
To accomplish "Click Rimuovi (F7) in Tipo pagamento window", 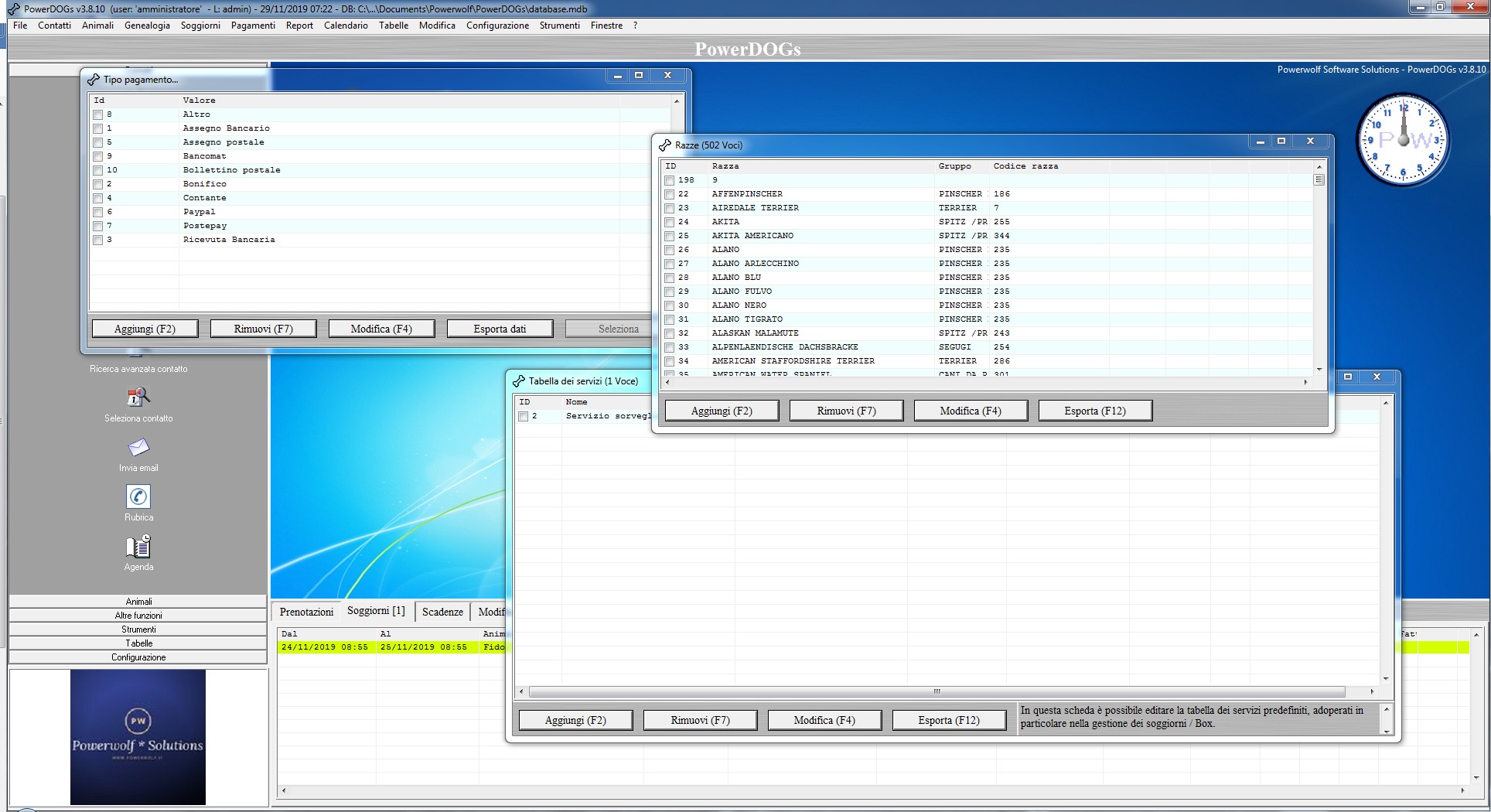I will point(263,329).
